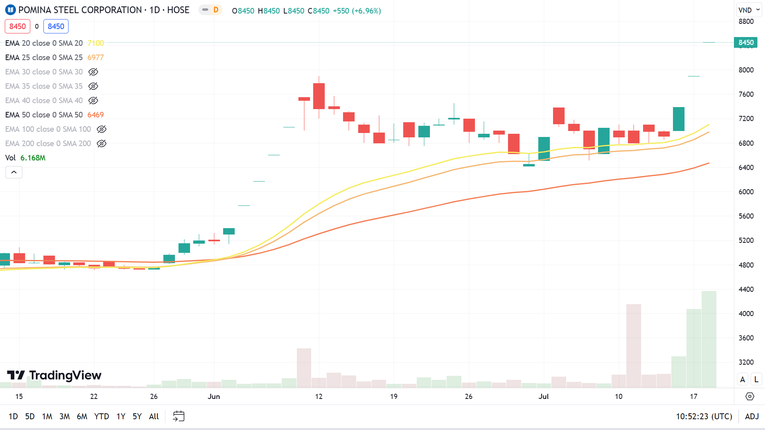Open the 10:52:23 (UTC) timezone menu
The image size is (765, 430).
(704, 416)
